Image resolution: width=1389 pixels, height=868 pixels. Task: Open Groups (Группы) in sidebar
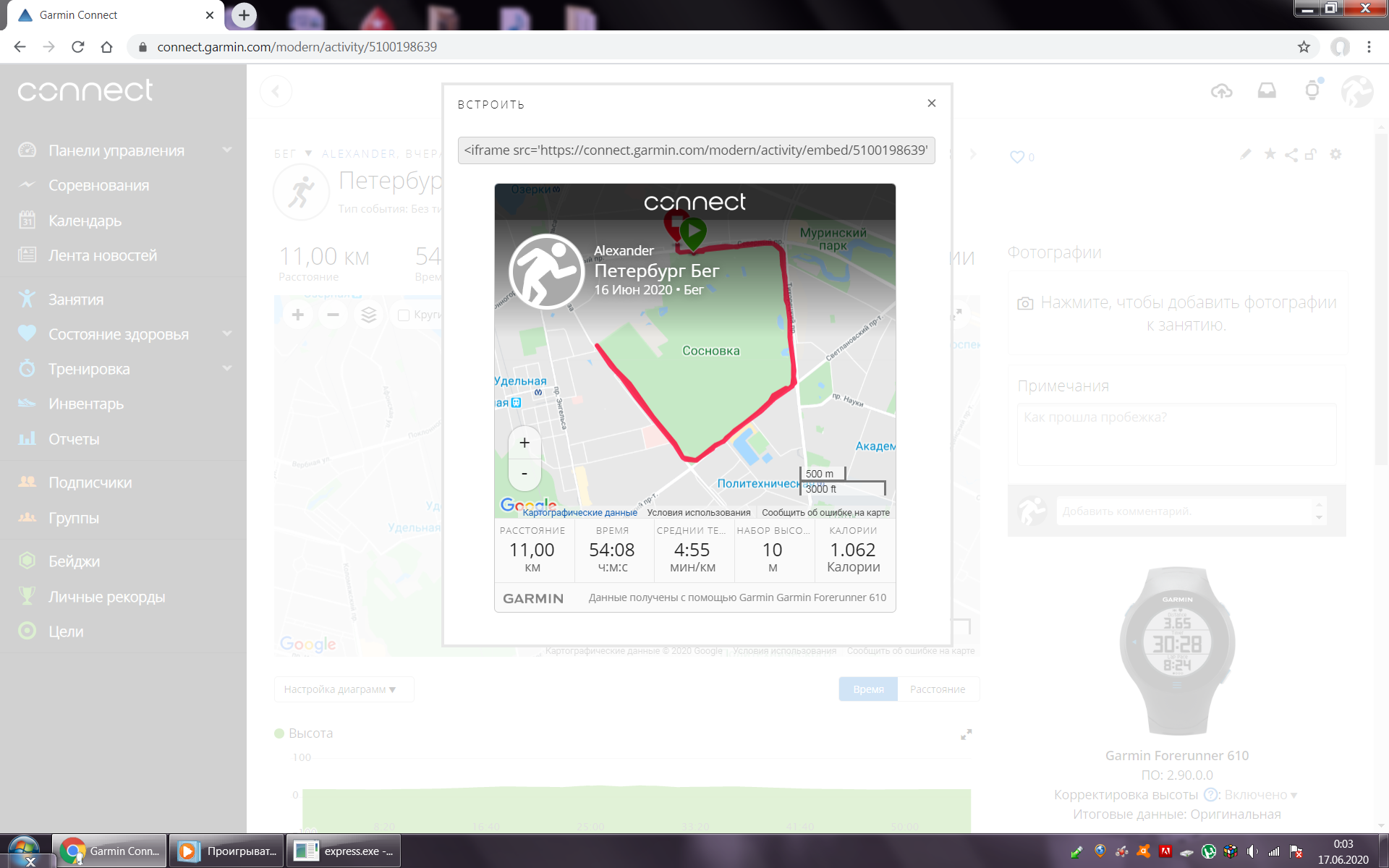coord(74,518)
